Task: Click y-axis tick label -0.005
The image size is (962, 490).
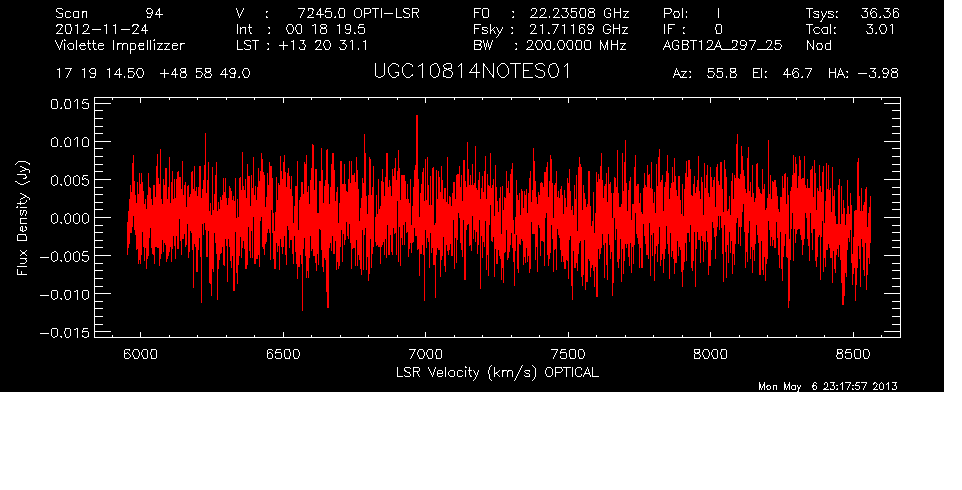Action: (64, 257)
